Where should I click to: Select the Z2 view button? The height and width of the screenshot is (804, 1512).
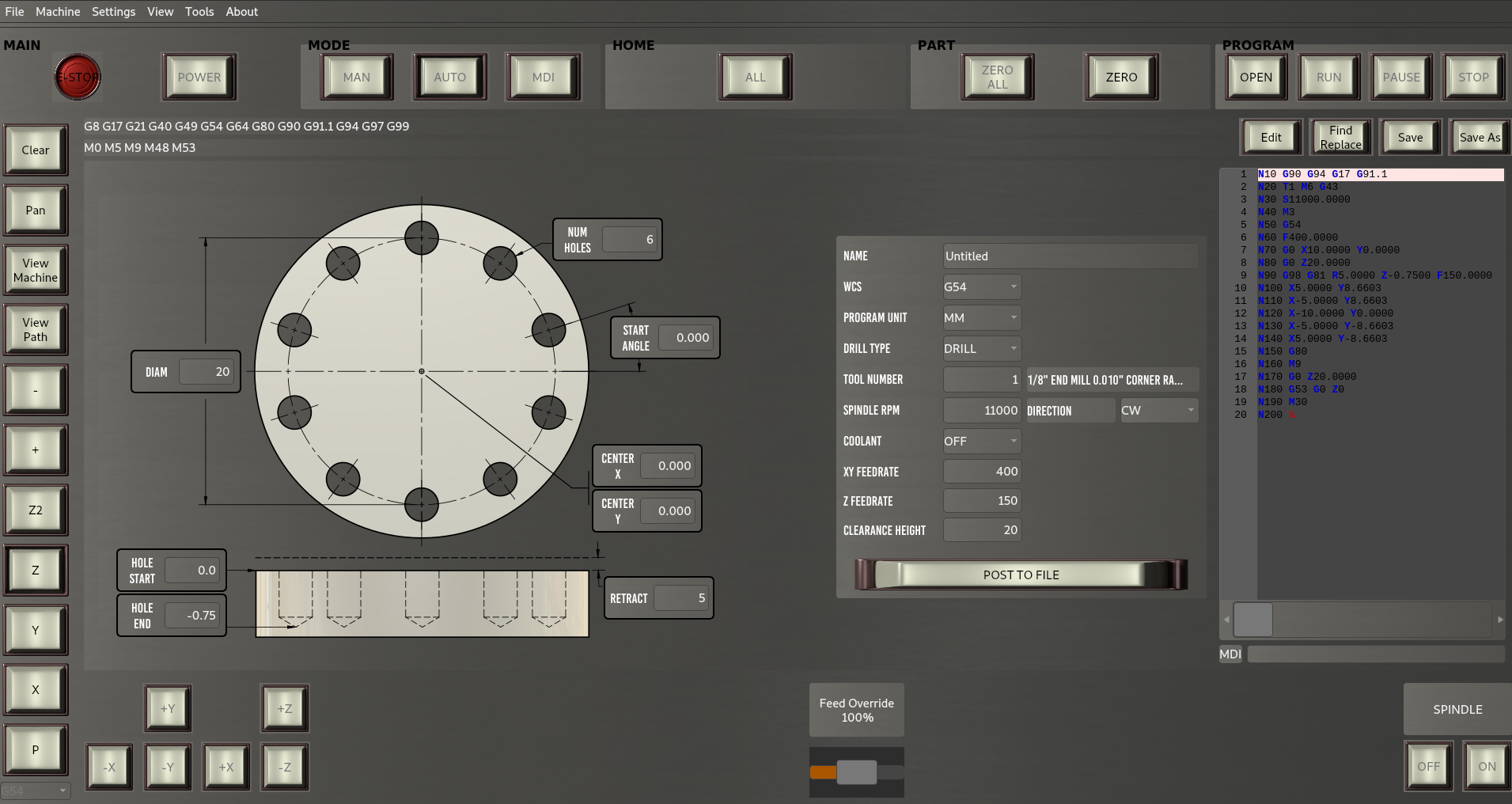pos(36,510)
